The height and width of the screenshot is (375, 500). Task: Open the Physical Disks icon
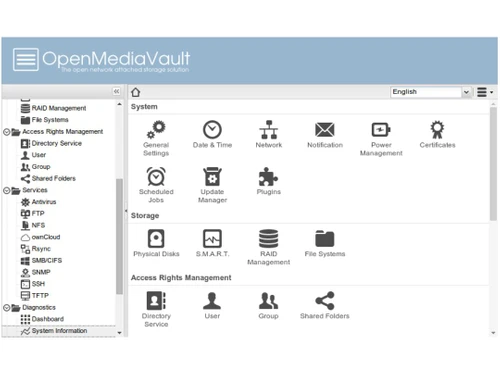tap(156, 243)
